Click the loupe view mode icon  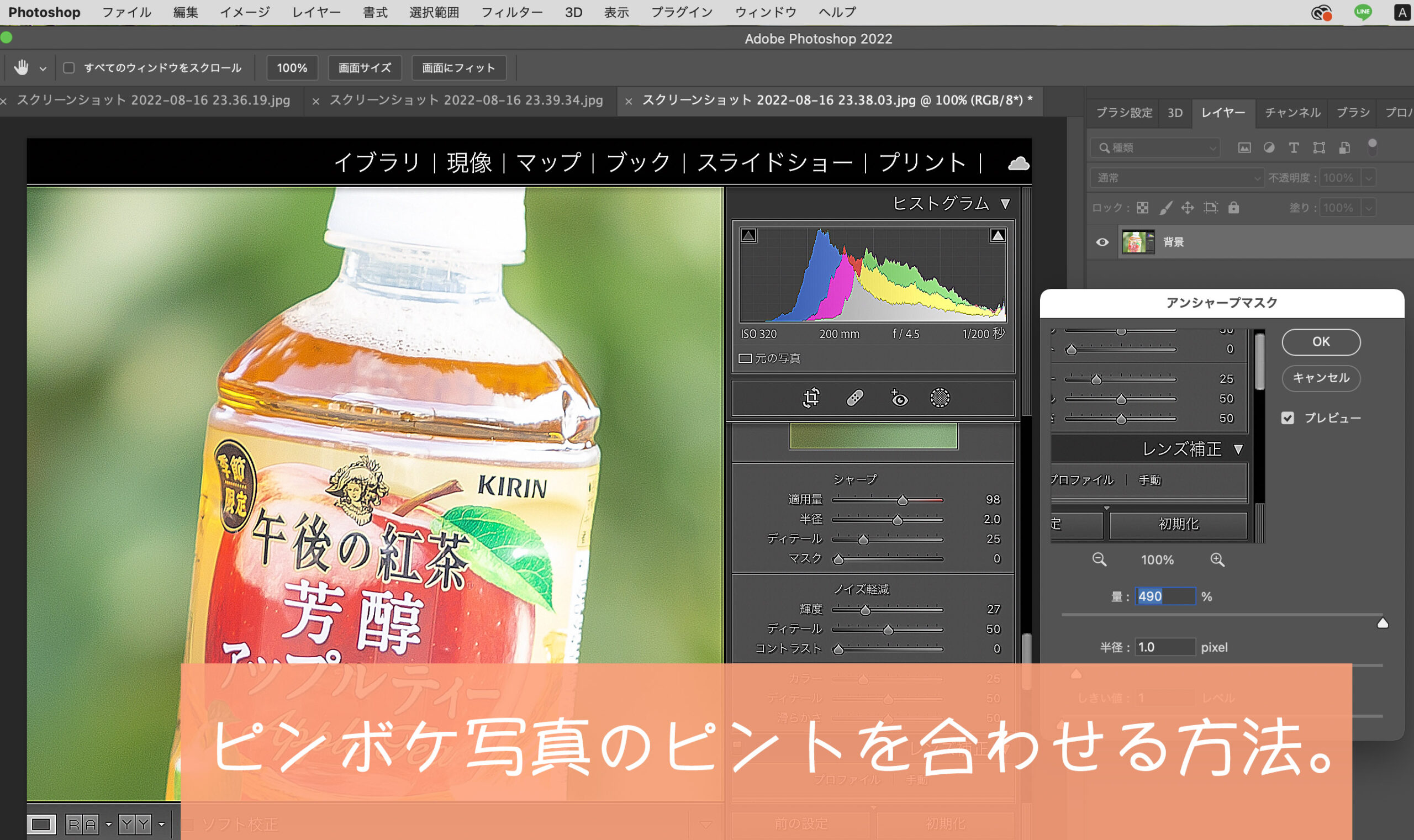[x=41, y=824]
